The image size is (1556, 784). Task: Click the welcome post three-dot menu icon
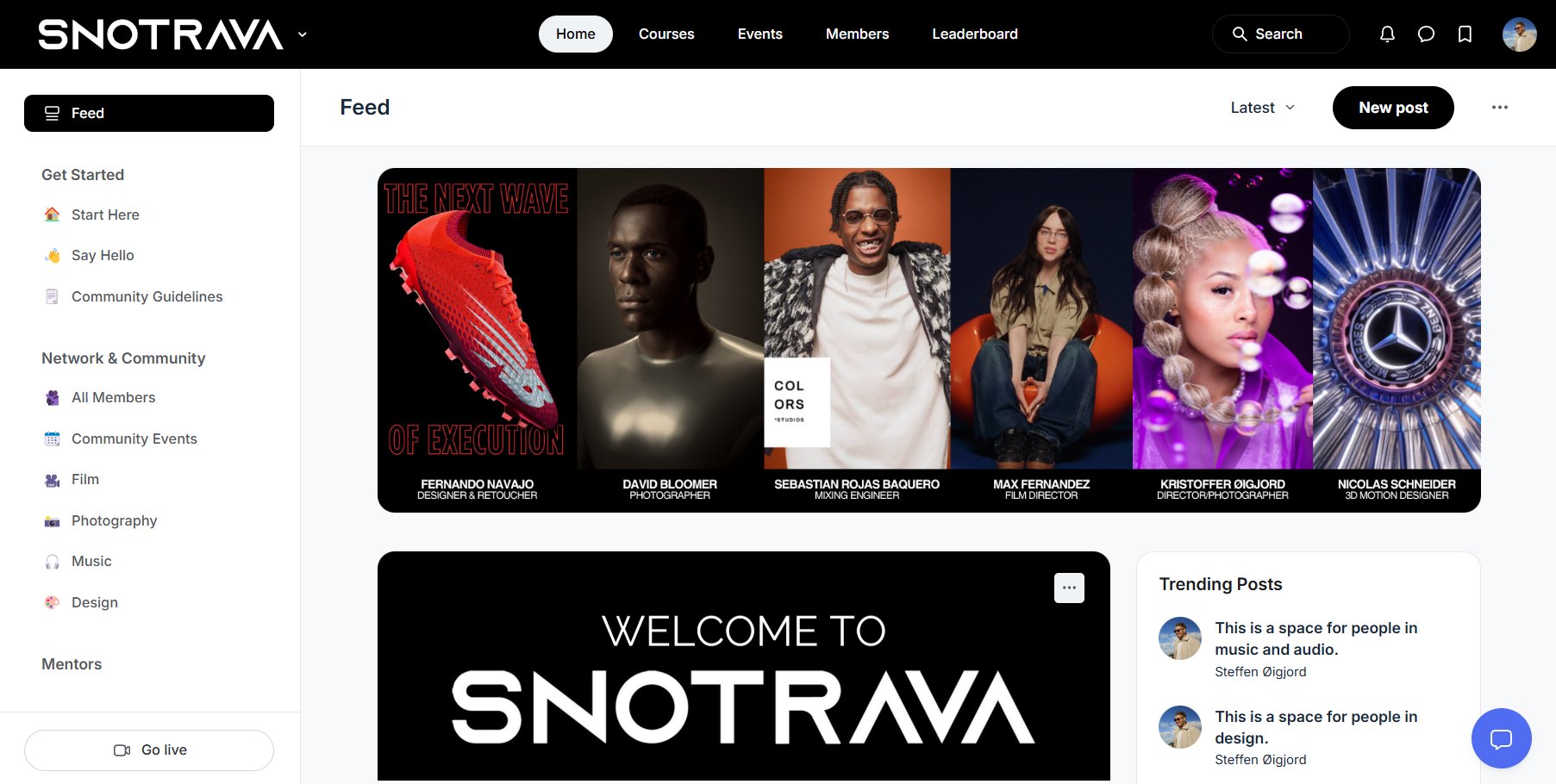1069,588
